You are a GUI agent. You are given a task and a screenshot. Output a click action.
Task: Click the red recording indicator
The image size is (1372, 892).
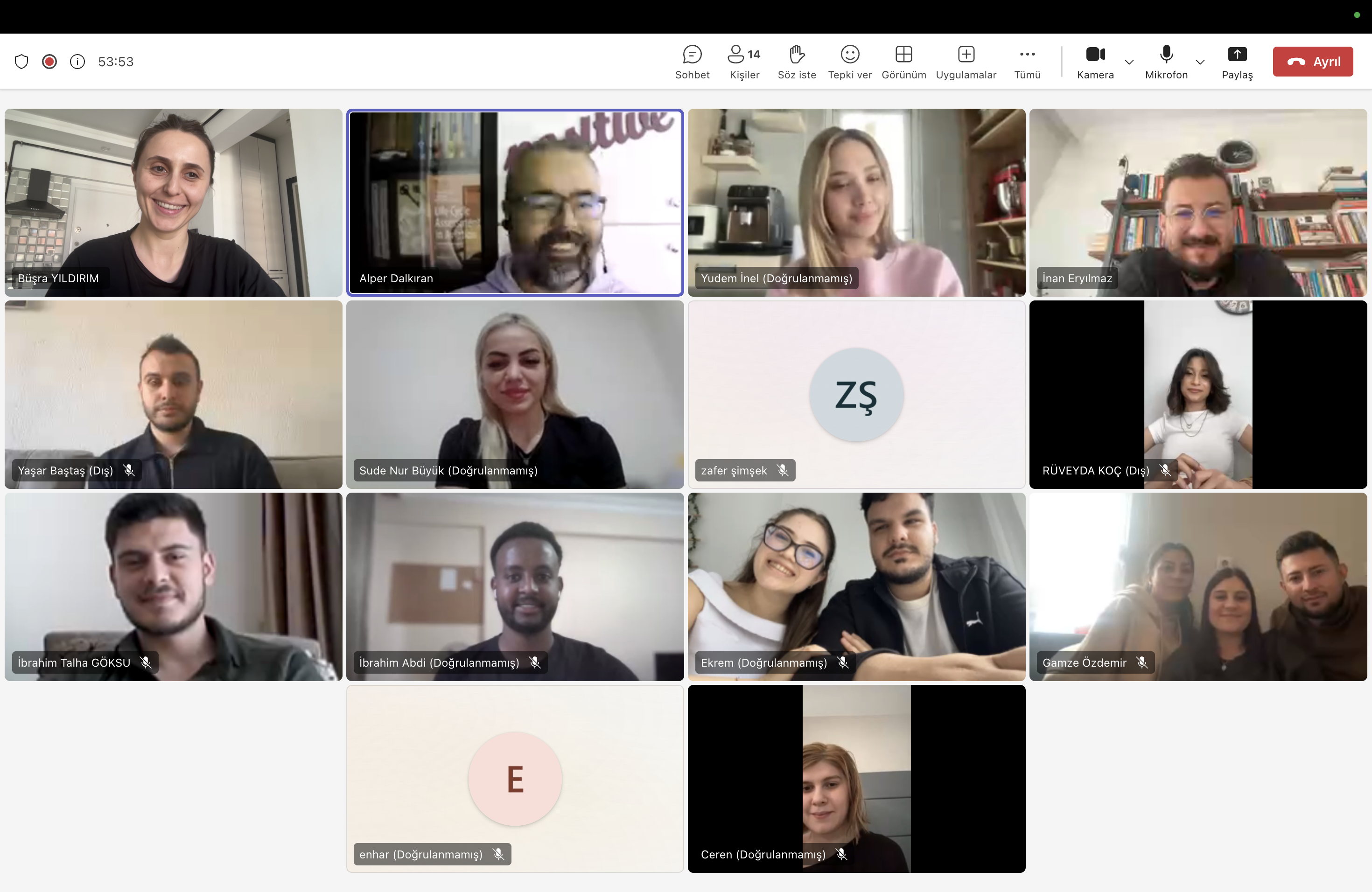[49, 62]
